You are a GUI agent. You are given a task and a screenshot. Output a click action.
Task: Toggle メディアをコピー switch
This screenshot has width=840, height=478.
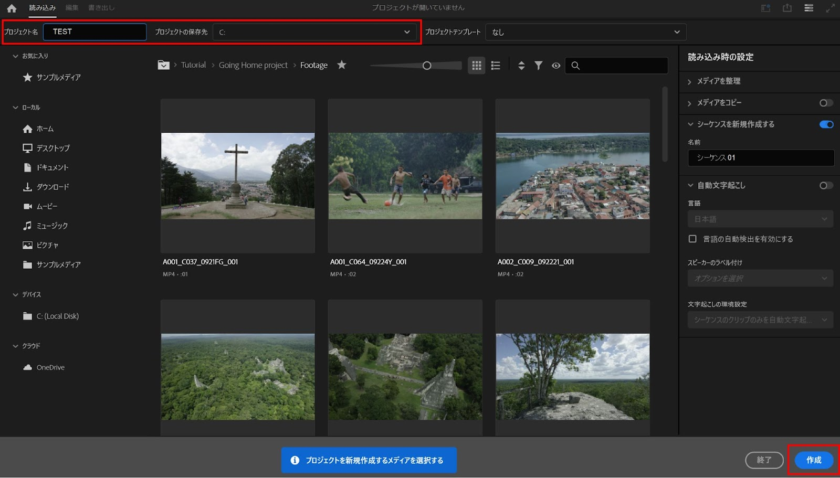825,103
